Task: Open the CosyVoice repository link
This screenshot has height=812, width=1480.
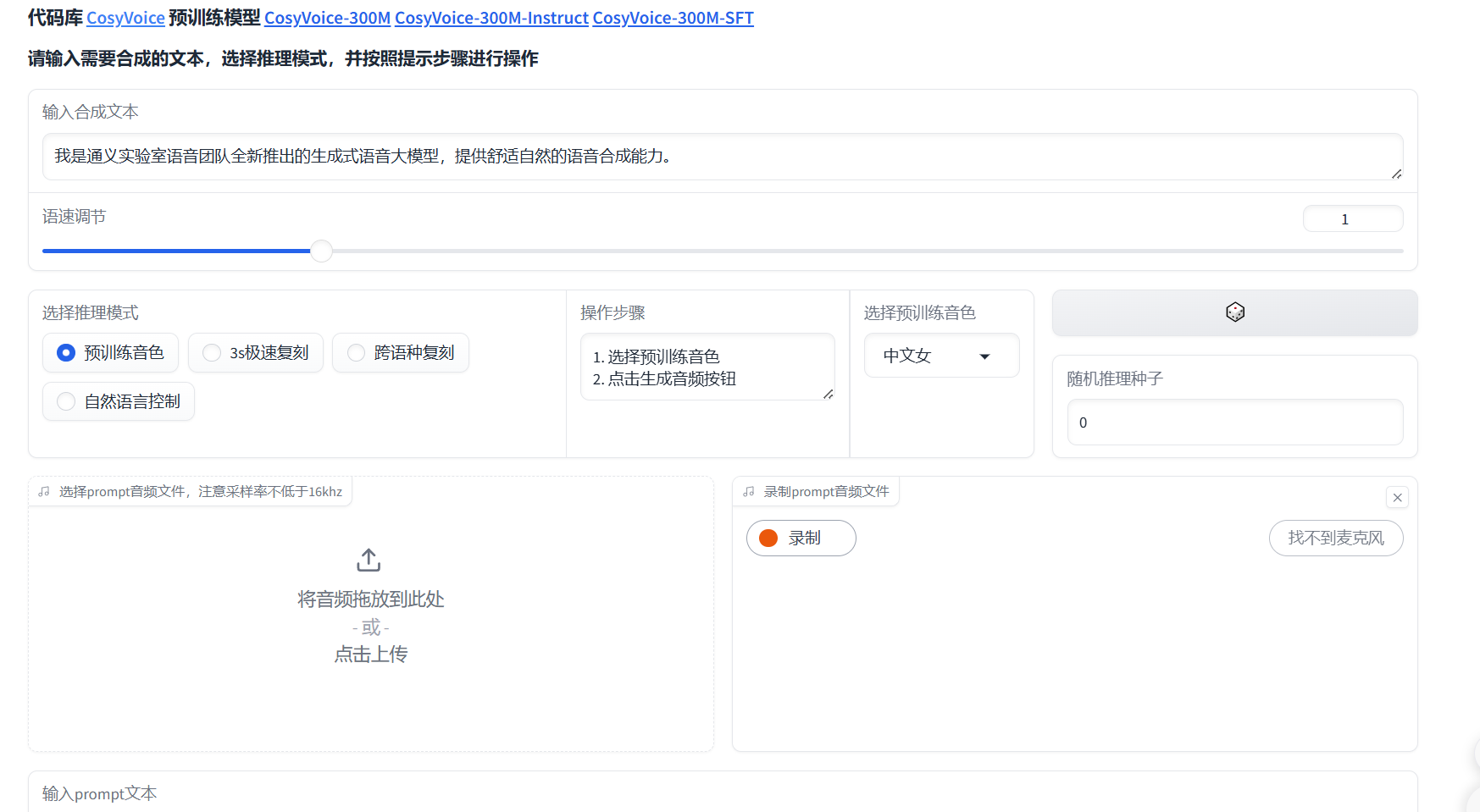Action: [125, 18]
